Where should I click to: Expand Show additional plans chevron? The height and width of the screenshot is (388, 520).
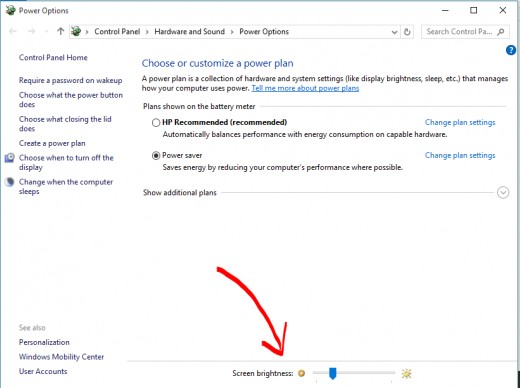(x=503, y=193)
